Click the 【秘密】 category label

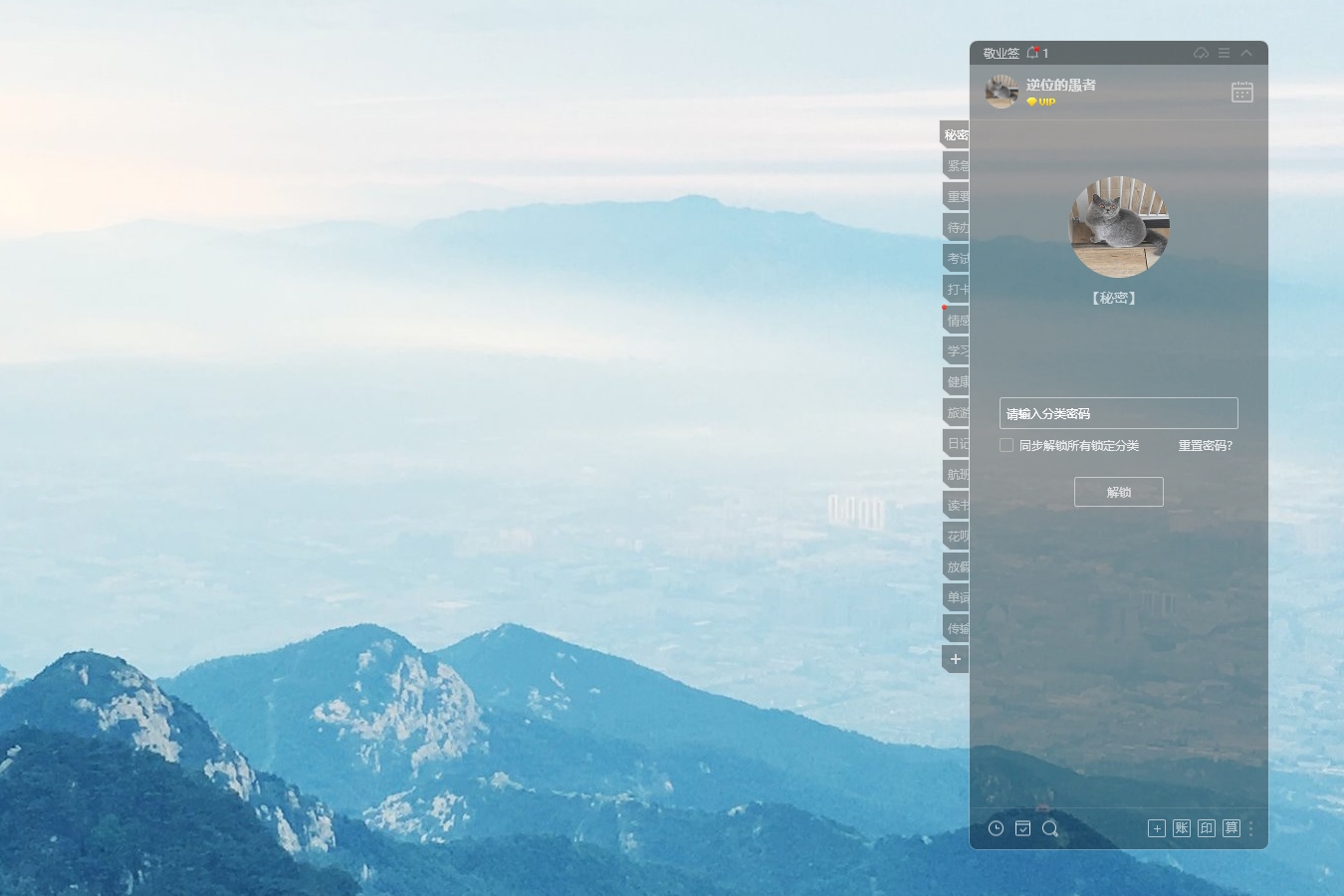point(1114,298)
